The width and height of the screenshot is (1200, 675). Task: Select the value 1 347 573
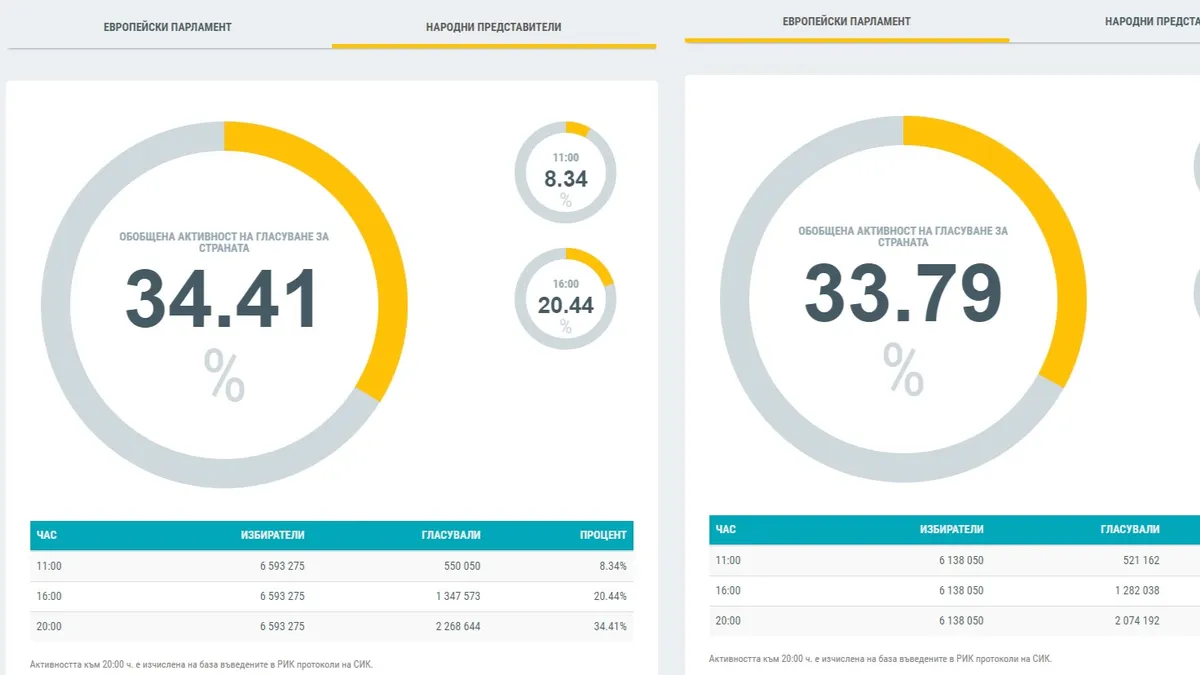tap(456, 596)
